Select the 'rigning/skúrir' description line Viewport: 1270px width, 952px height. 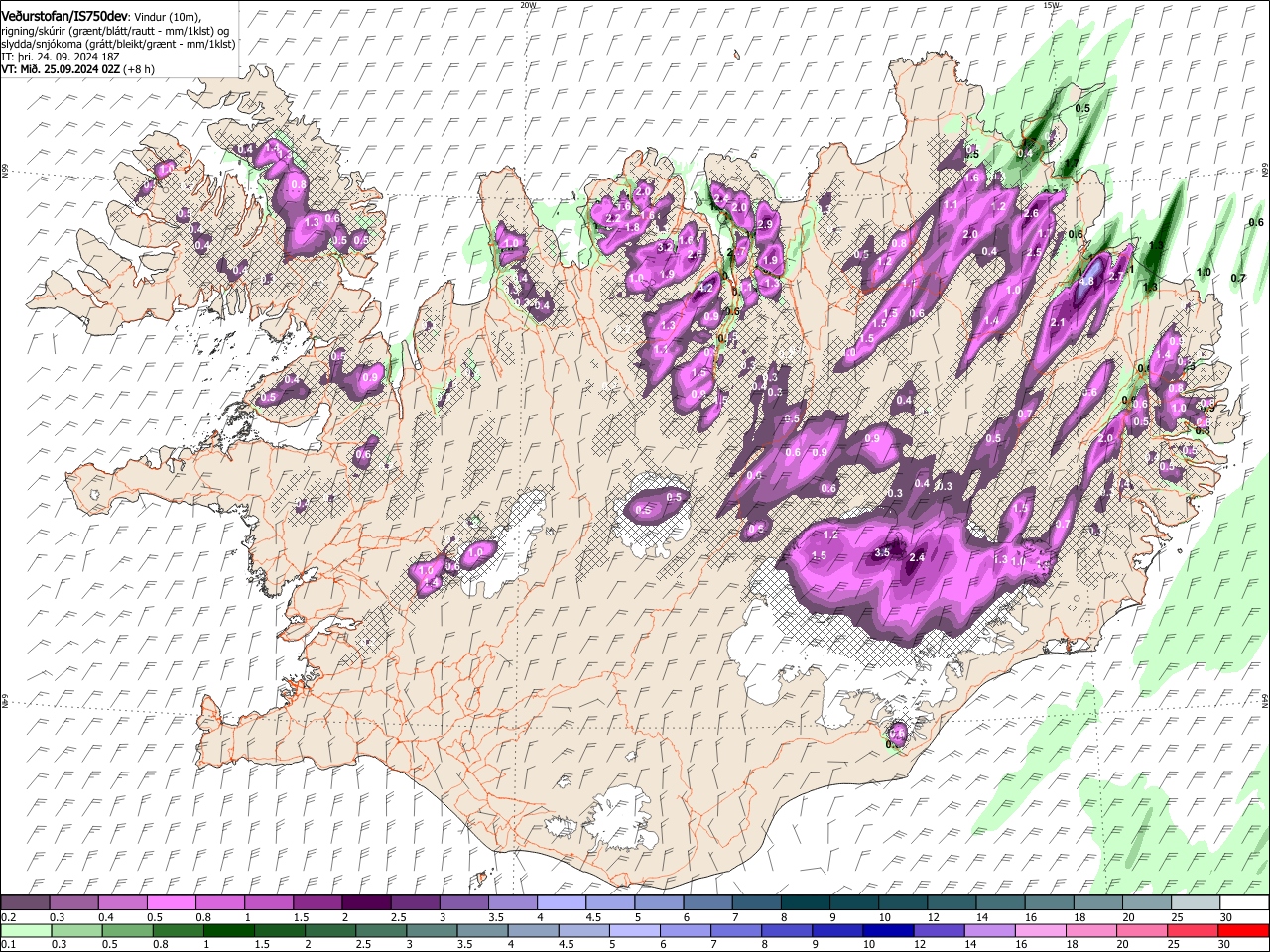click(116, 31)
